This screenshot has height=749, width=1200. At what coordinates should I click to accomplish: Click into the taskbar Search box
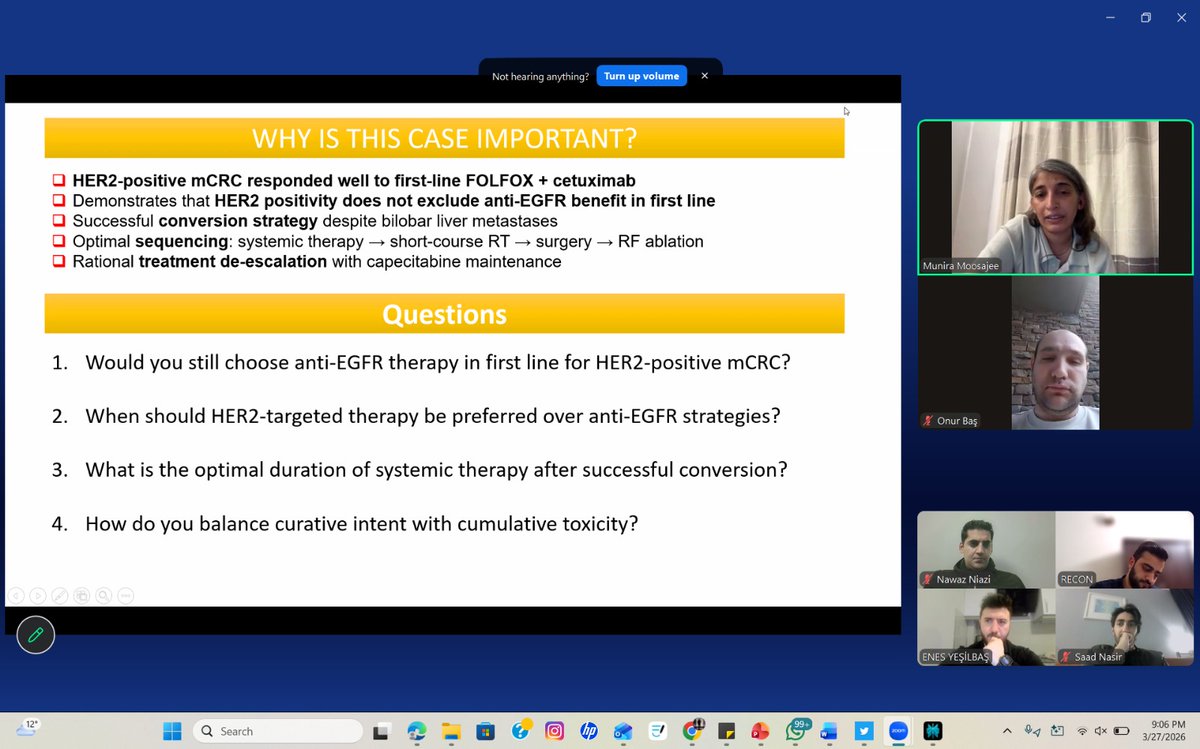278,730
